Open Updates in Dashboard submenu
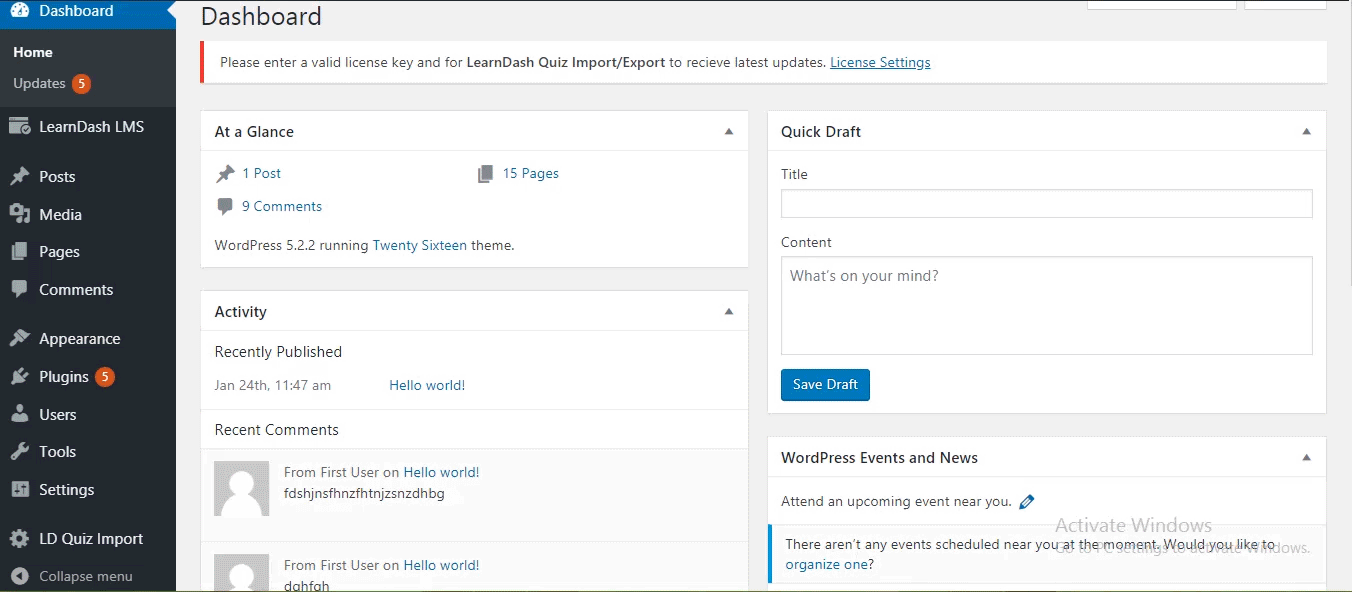 click(39, 84)
